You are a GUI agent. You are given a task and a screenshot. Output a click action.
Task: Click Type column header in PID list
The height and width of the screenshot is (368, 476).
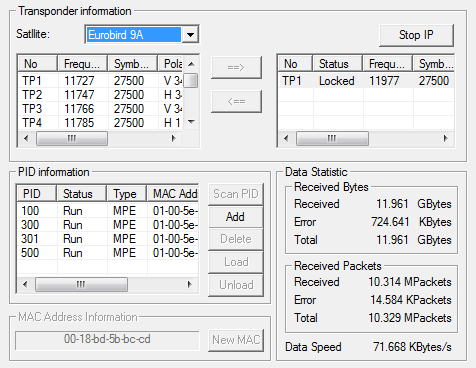click(x=127, y=193)
